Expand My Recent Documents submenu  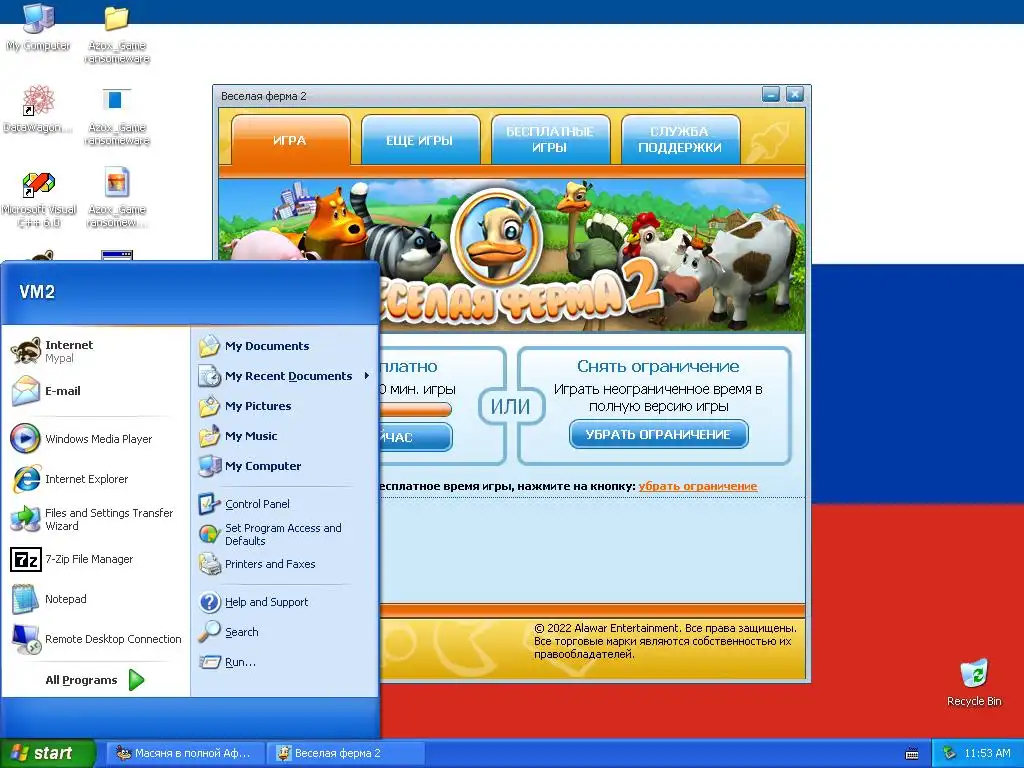tap(285, 376)
